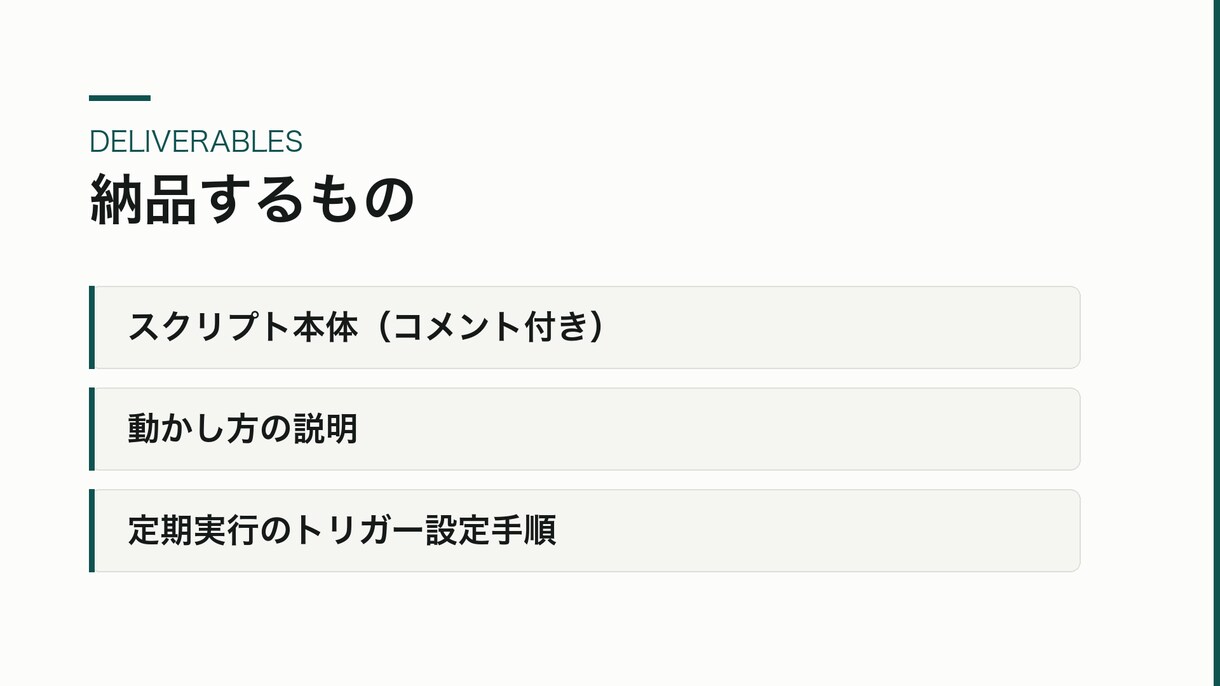Screen dimensions: 1220x686
Task: Select the 定期実行のトリガー設定手順 card
Action: point(585,531)
